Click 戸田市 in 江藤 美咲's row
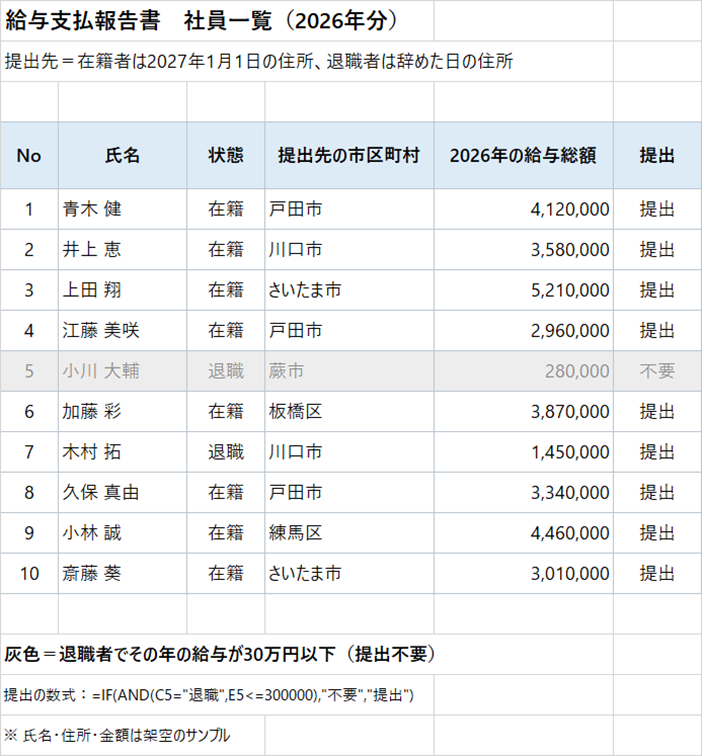Viewport: 702px width, 756px height. (x=349, y=331)
